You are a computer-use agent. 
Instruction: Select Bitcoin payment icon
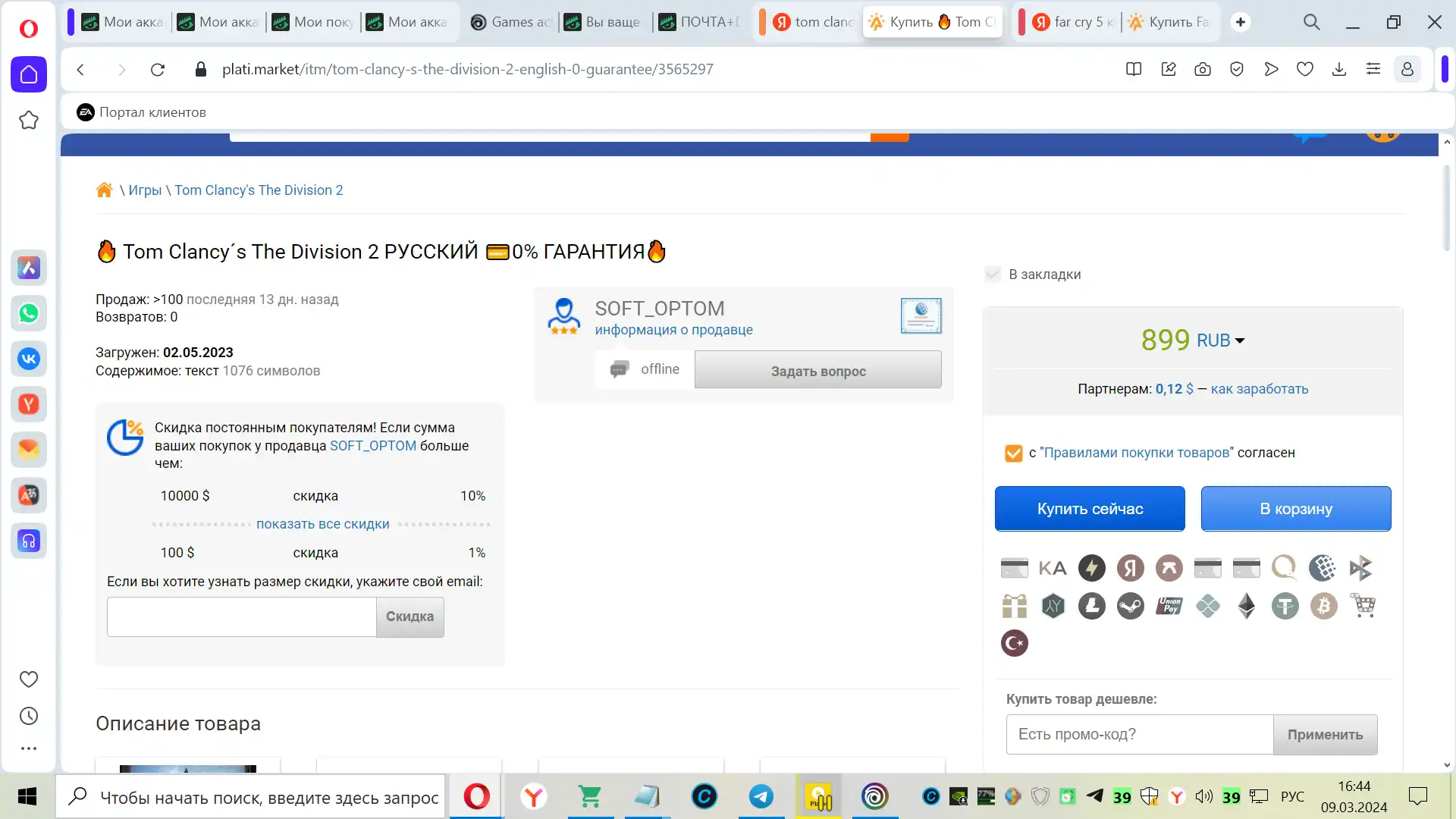[x=1324, y=606]
